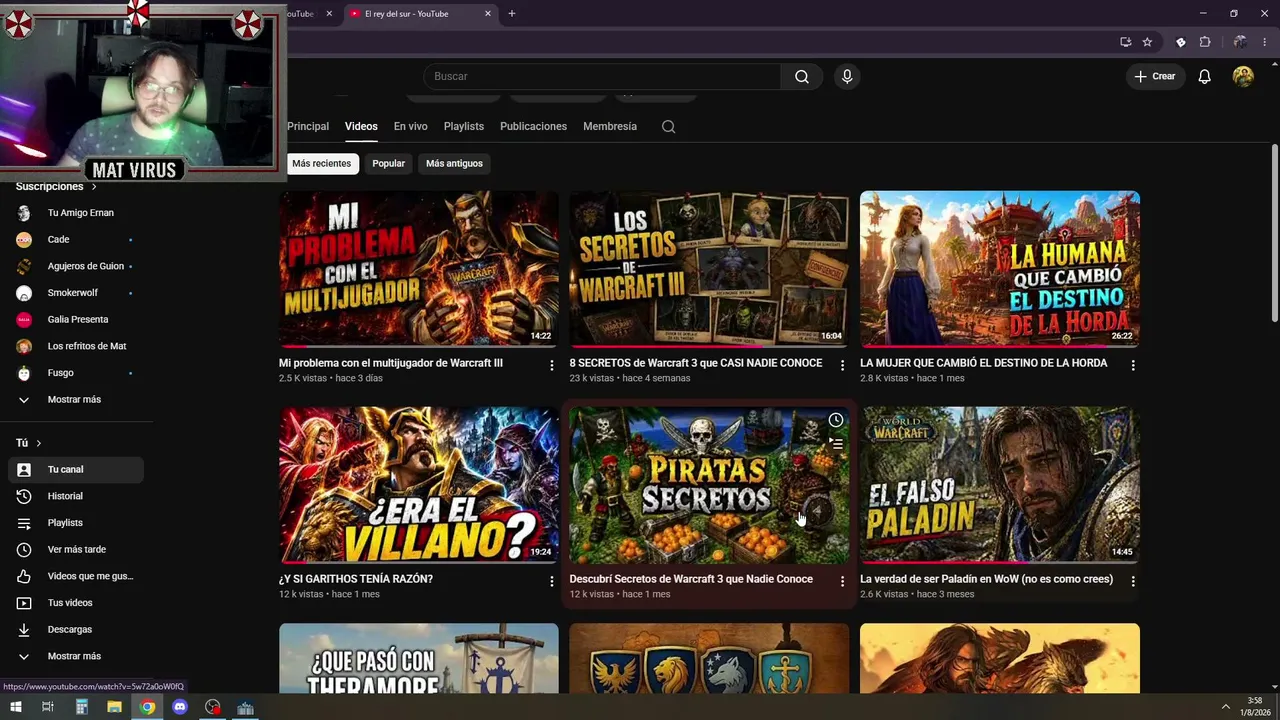Open 'Historial' in the sidebar
This screenshot has width=1280, height=720.
(x=76, y=497)
